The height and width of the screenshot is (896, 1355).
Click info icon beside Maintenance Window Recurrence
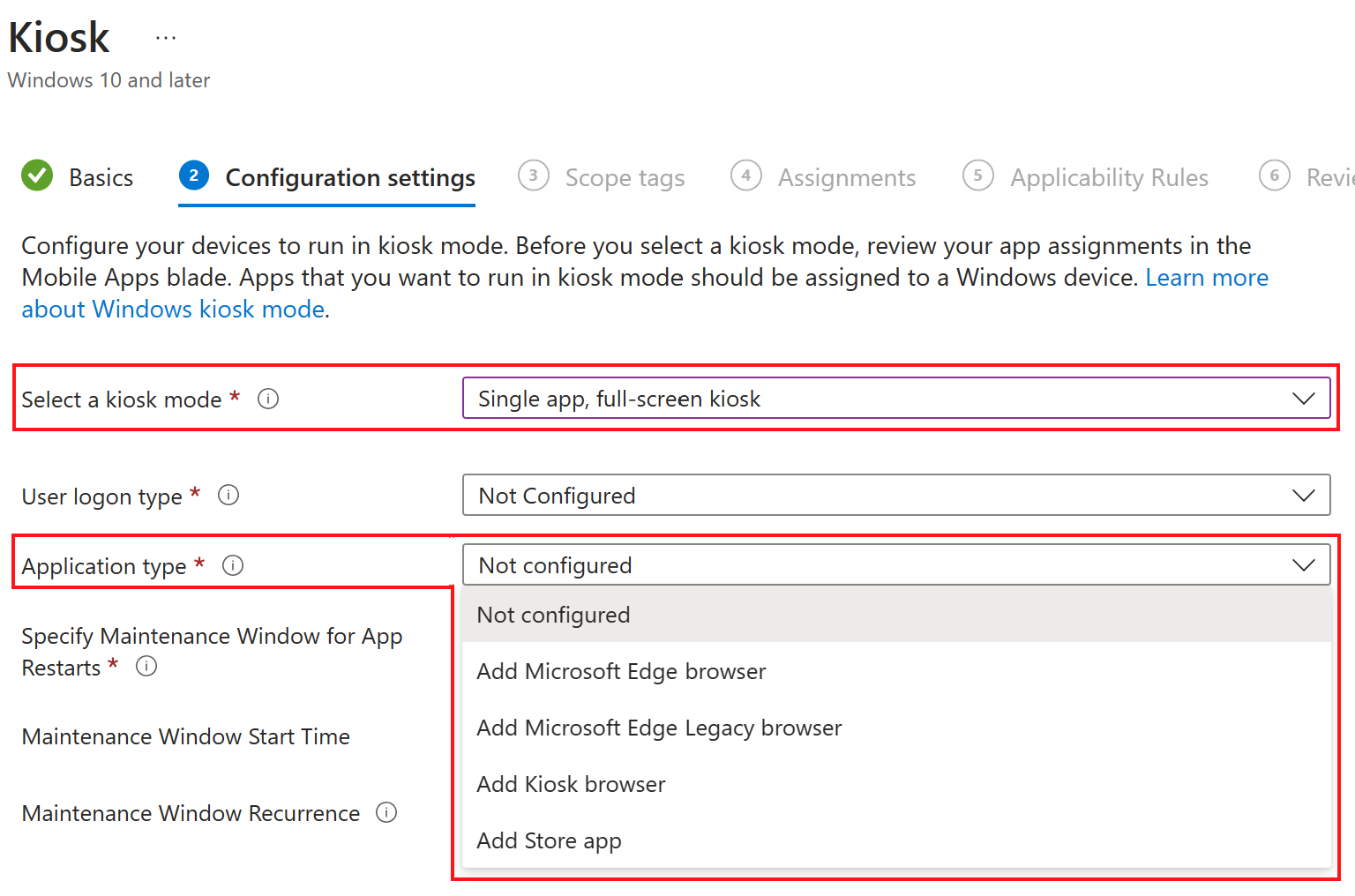[386, 812]
